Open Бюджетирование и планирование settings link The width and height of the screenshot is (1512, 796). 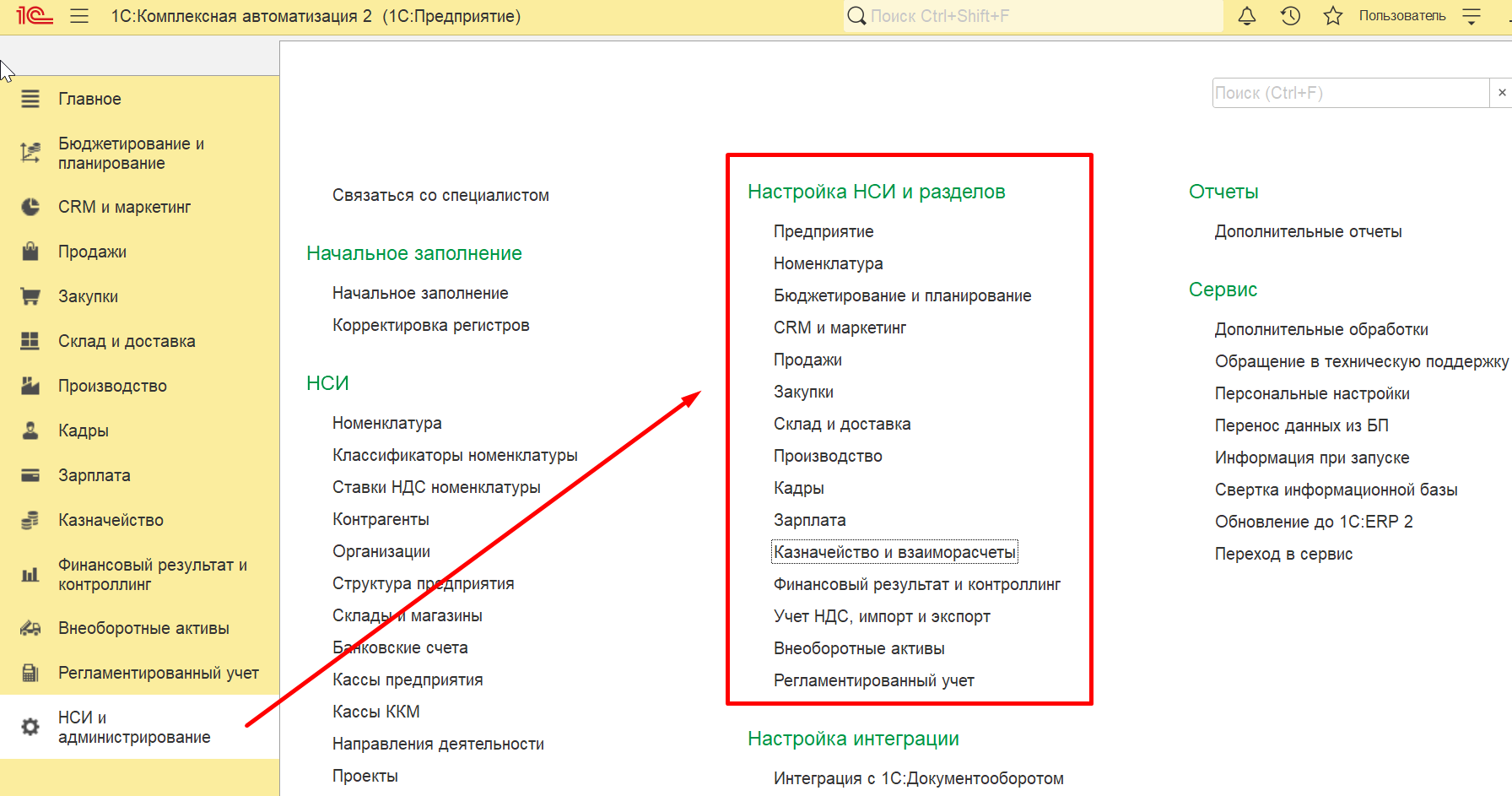point(902,295)
